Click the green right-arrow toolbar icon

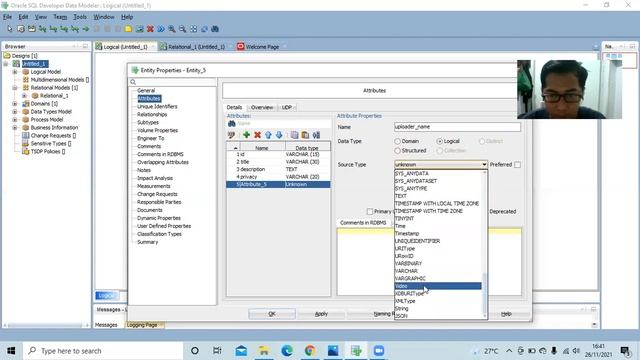point(86,29)
